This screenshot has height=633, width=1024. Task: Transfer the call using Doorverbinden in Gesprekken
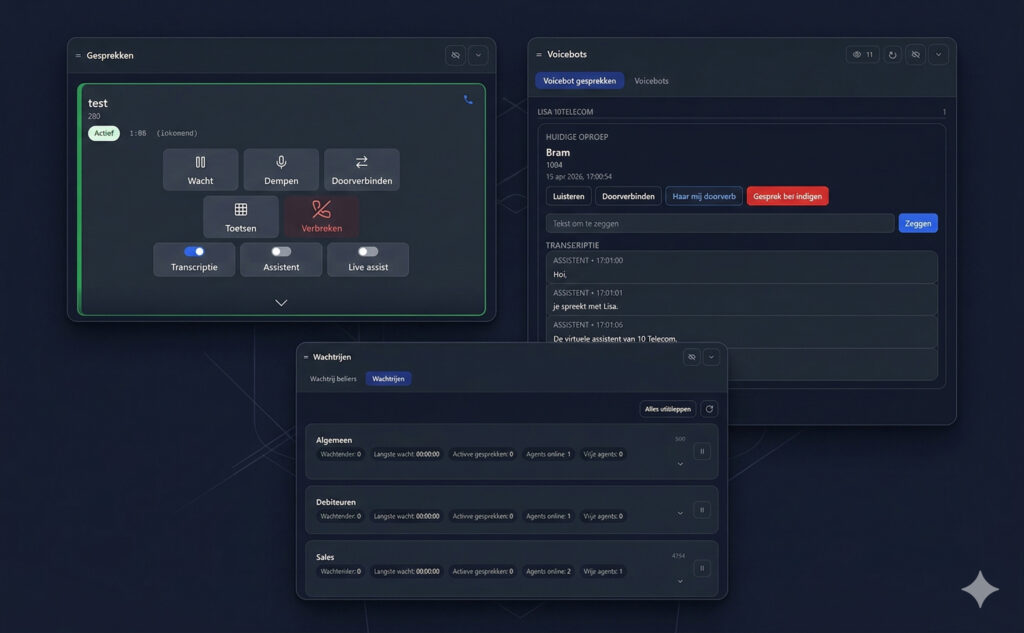coord(361,169)
